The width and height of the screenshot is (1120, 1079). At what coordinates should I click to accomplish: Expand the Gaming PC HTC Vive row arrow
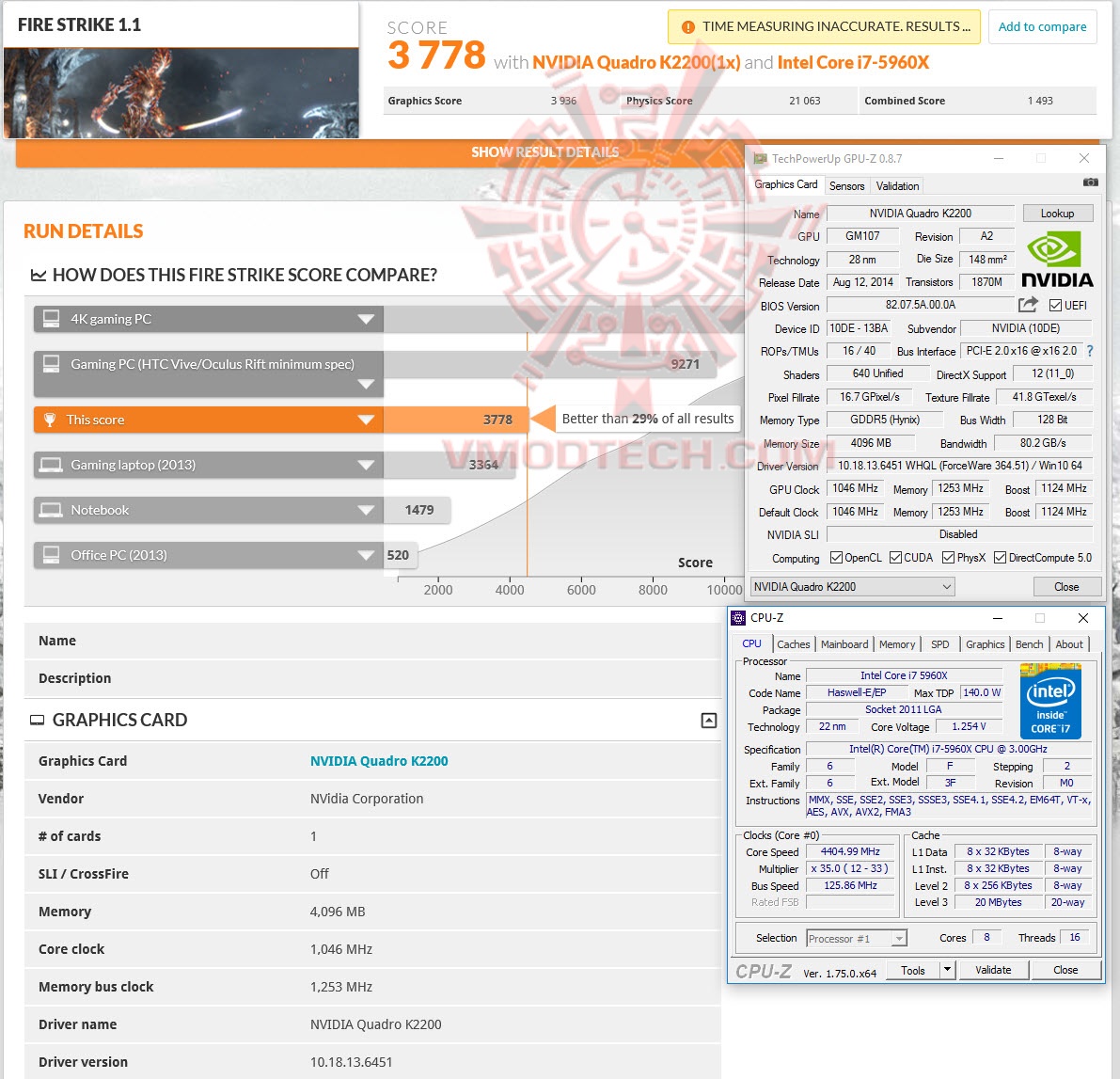[366, 385]
